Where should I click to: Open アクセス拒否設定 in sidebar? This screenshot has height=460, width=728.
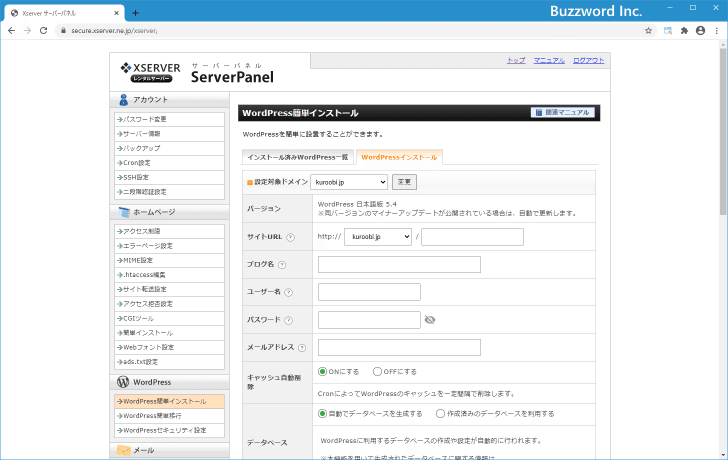169,304
